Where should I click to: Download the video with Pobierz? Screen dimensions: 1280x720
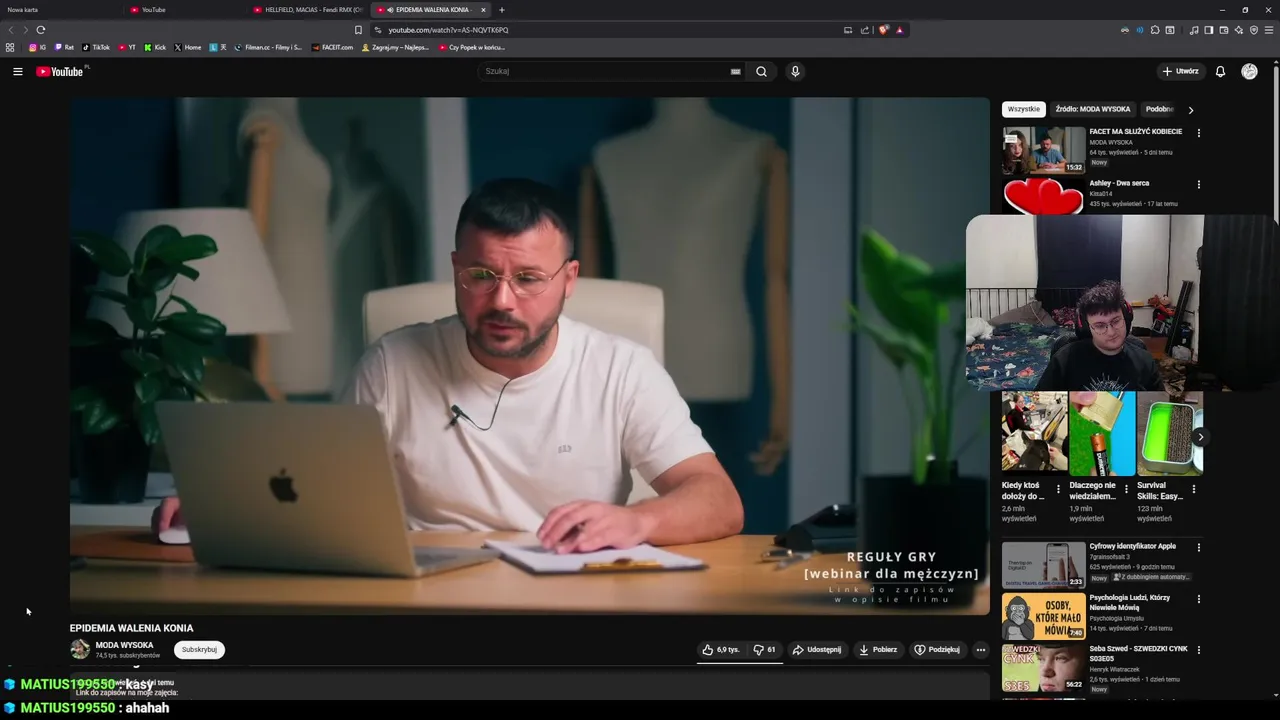click(x=878, y=649)
